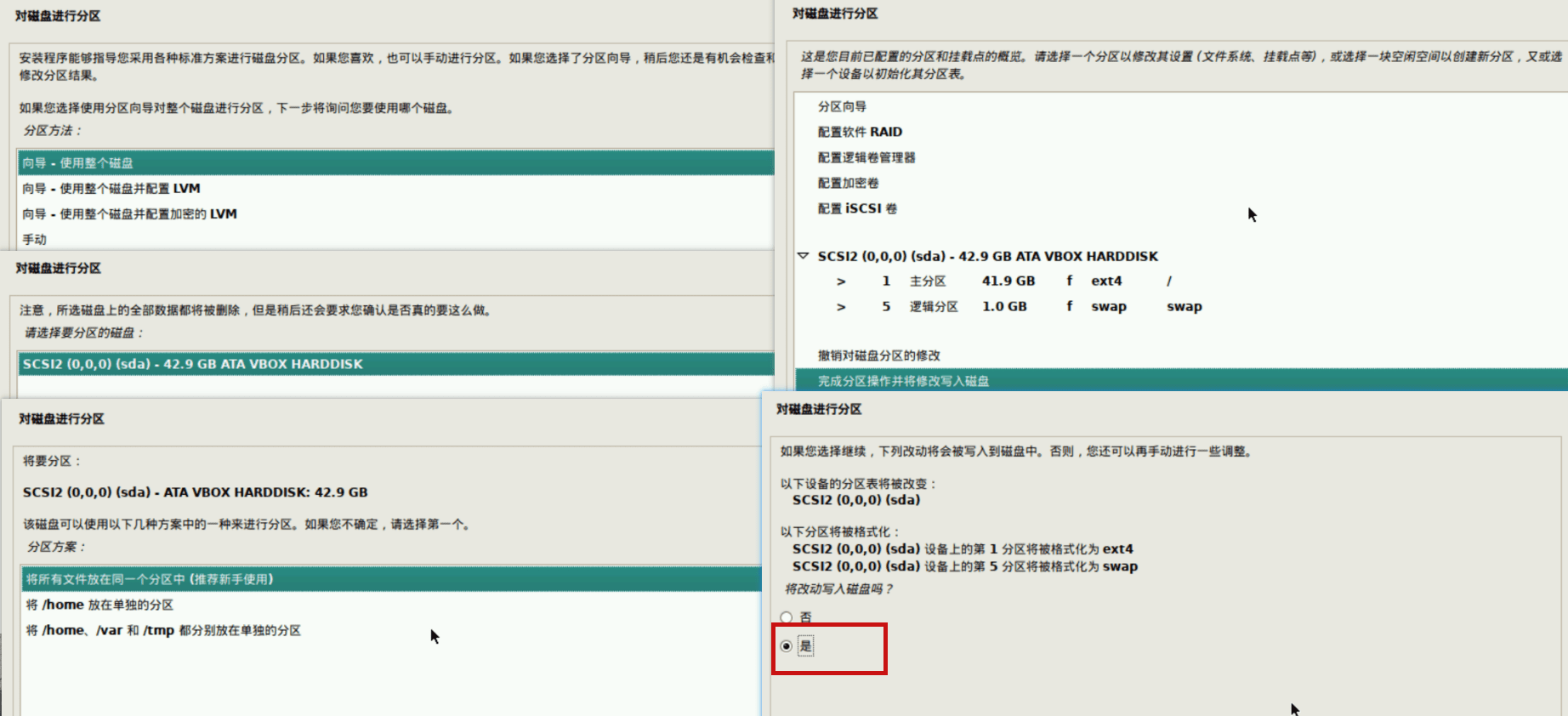
Task: Pick the 手动 manual partitioning option
Action: click(35, 239)
